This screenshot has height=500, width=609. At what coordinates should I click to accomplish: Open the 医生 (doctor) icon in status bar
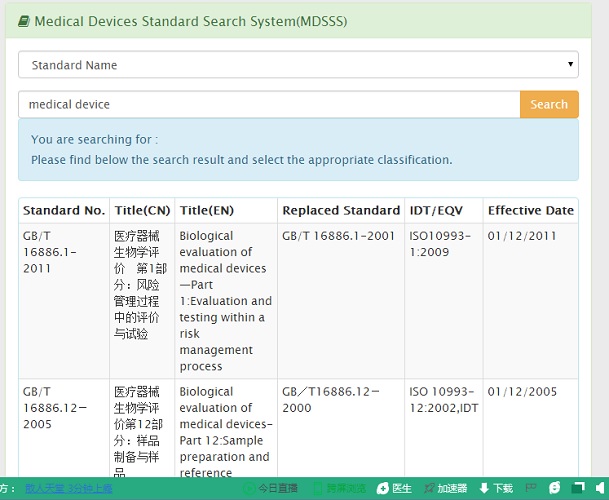382,488
